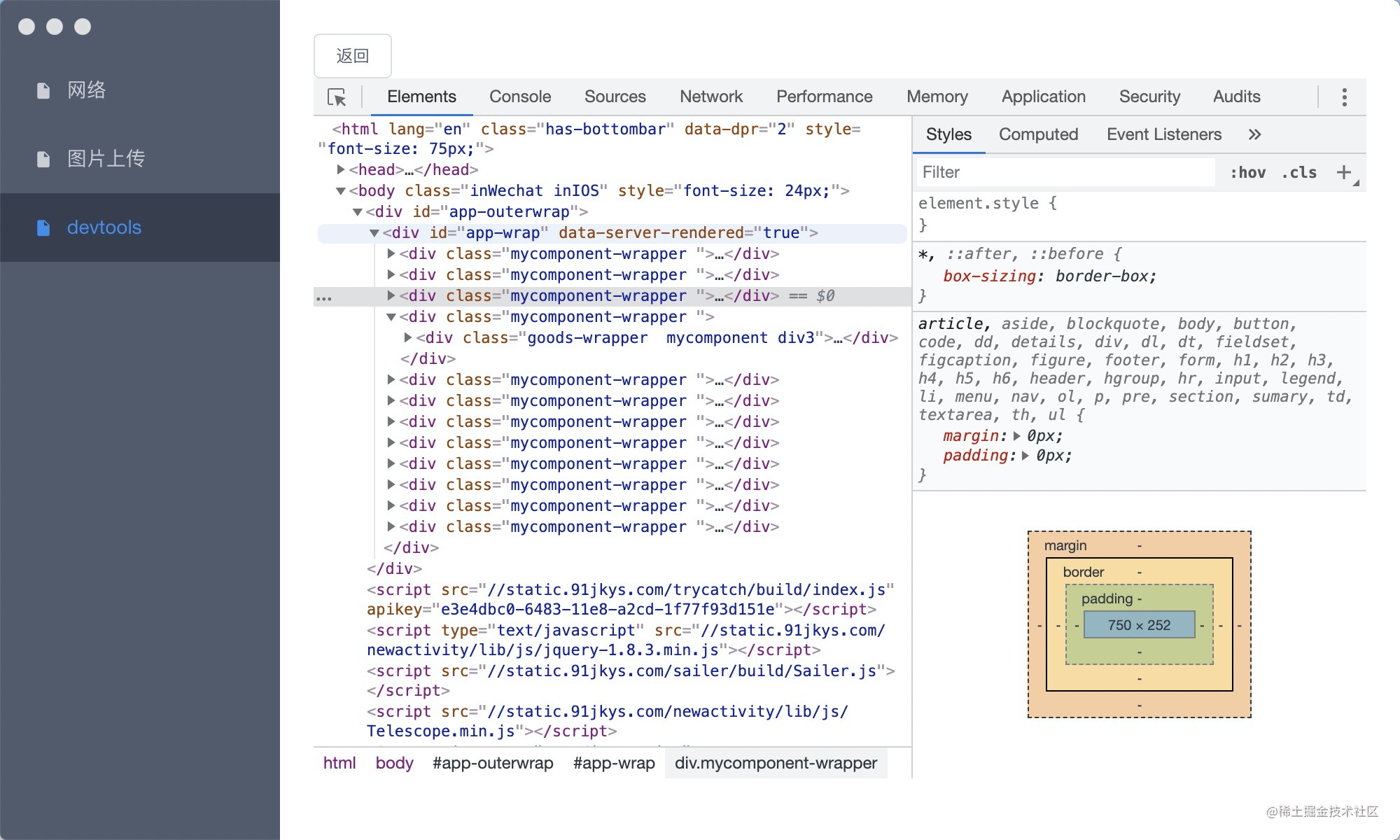
Task: Collapse the div app-wrap node
Action: pyautogui.click(x=374, y=232)
